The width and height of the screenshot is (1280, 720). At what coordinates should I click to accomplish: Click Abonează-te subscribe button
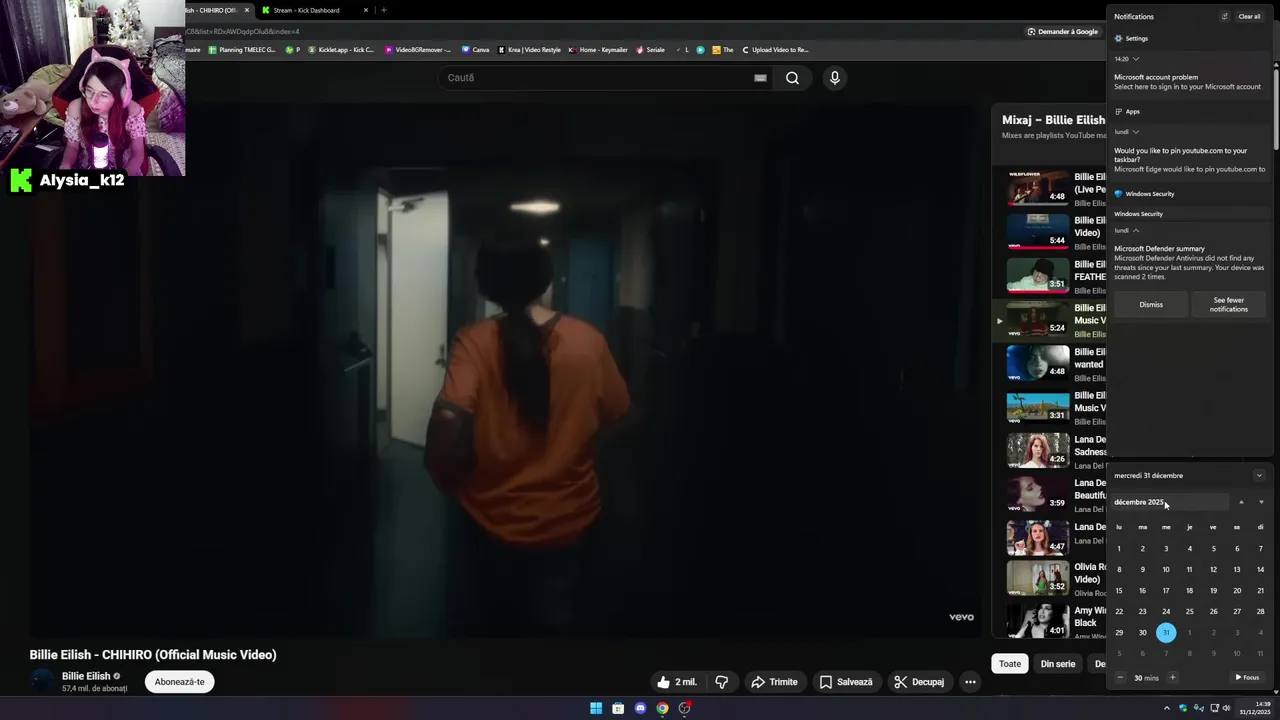[x=179, y=682]
